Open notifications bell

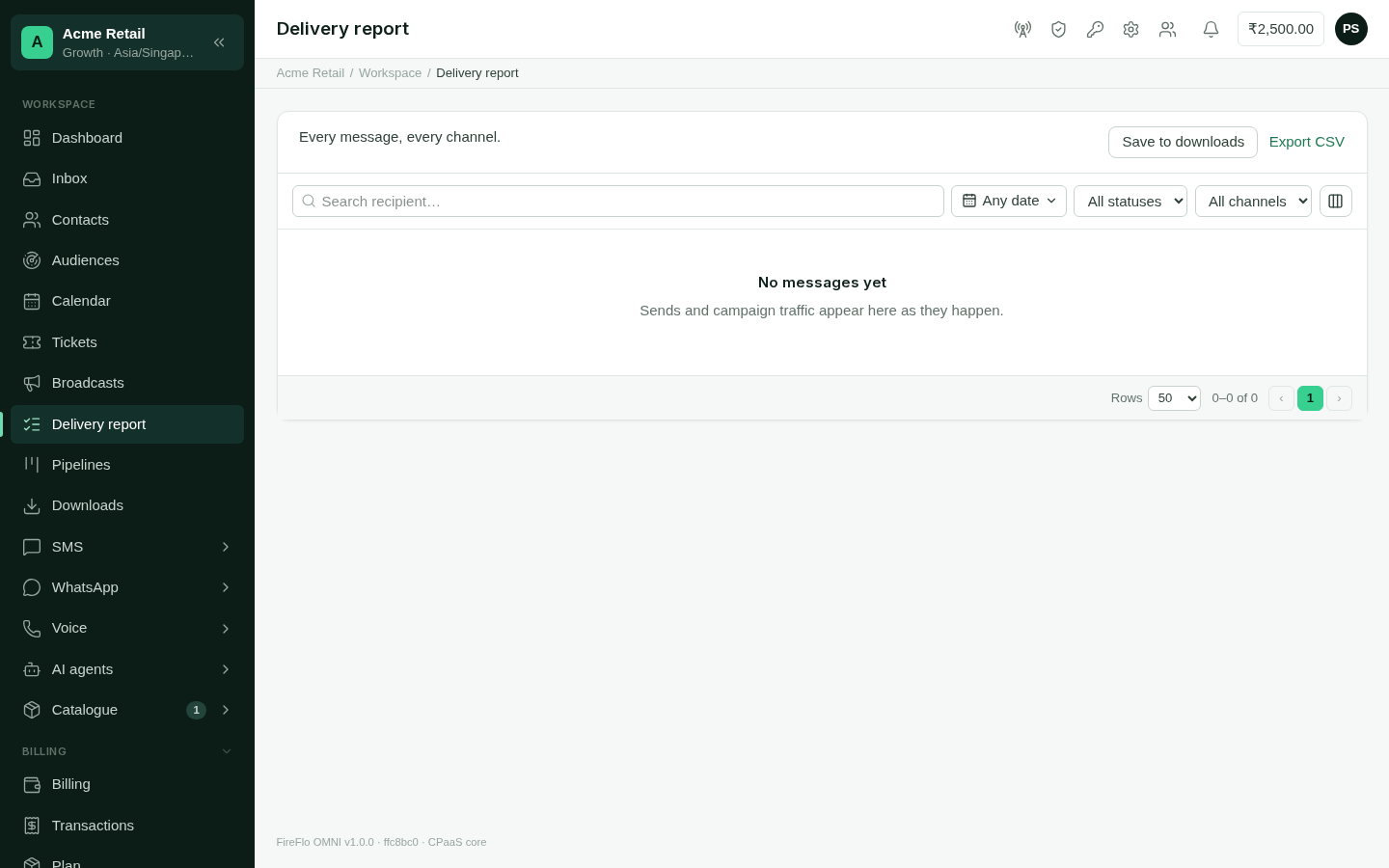pyautogui.click(x=1211, y=29)
